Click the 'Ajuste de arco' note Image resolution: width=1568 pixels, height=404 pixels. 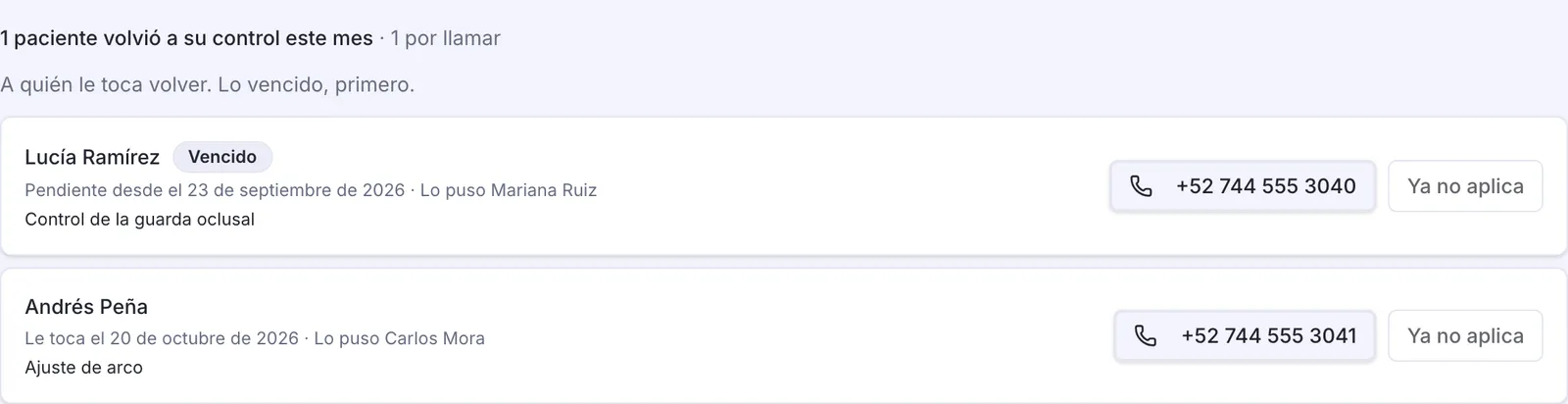coord(83,368)
